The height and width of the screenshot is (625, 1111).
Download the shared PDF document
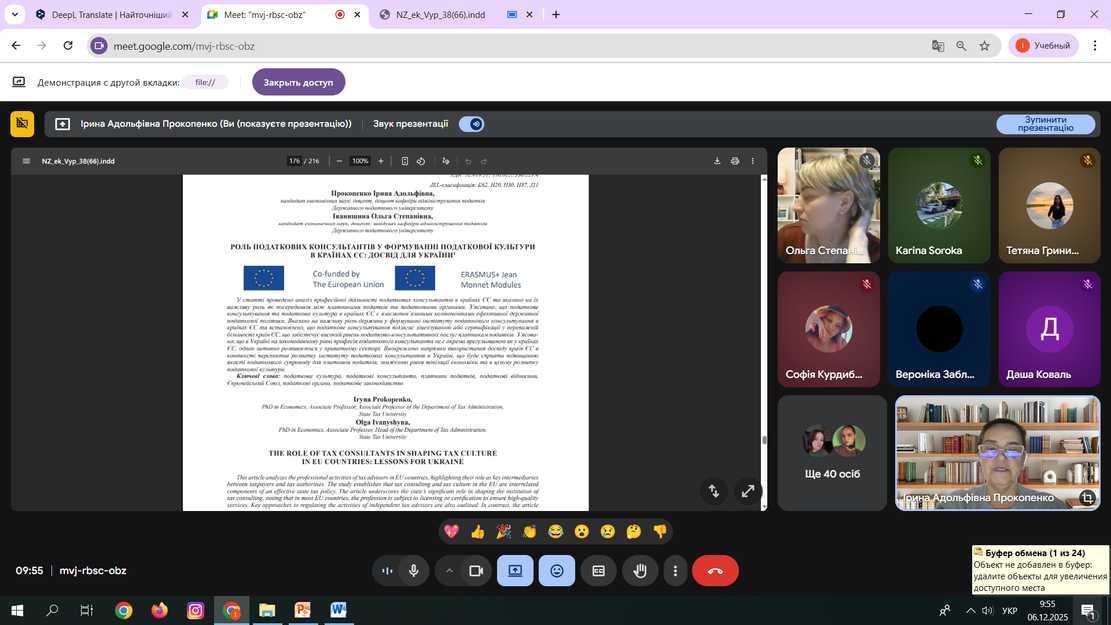pyautogui.click(x=717, y=161)
